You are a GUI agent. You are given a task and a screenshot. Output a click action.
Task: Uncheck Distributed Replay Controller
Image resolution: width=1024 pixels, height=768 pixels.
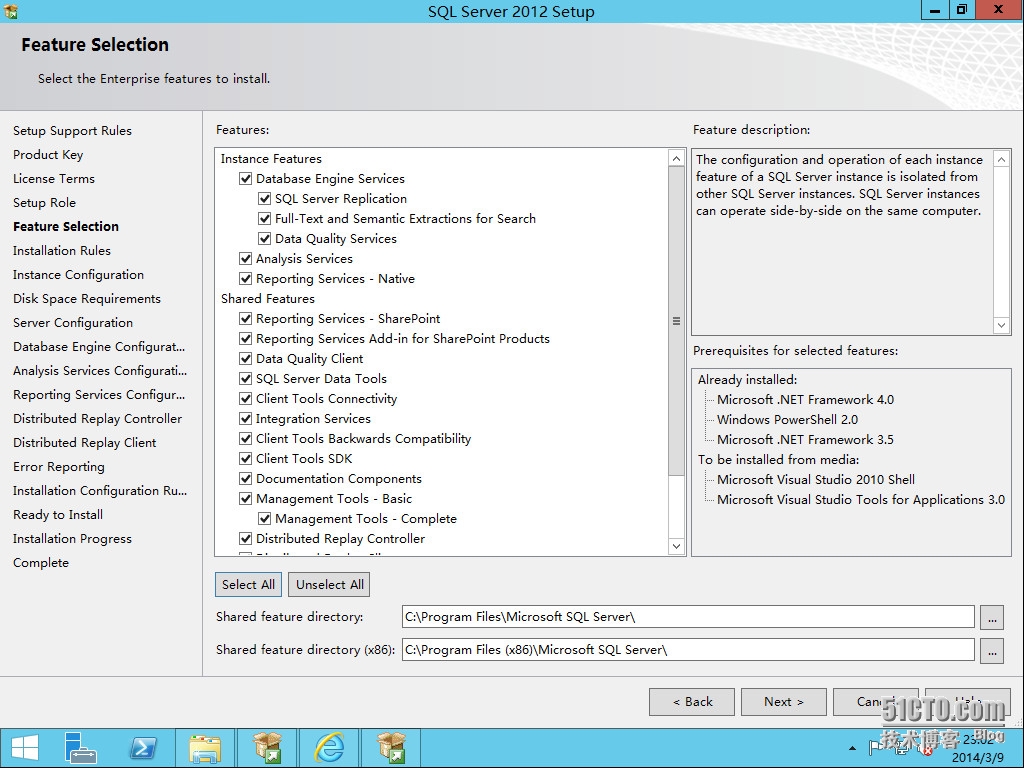coord(246,539)
